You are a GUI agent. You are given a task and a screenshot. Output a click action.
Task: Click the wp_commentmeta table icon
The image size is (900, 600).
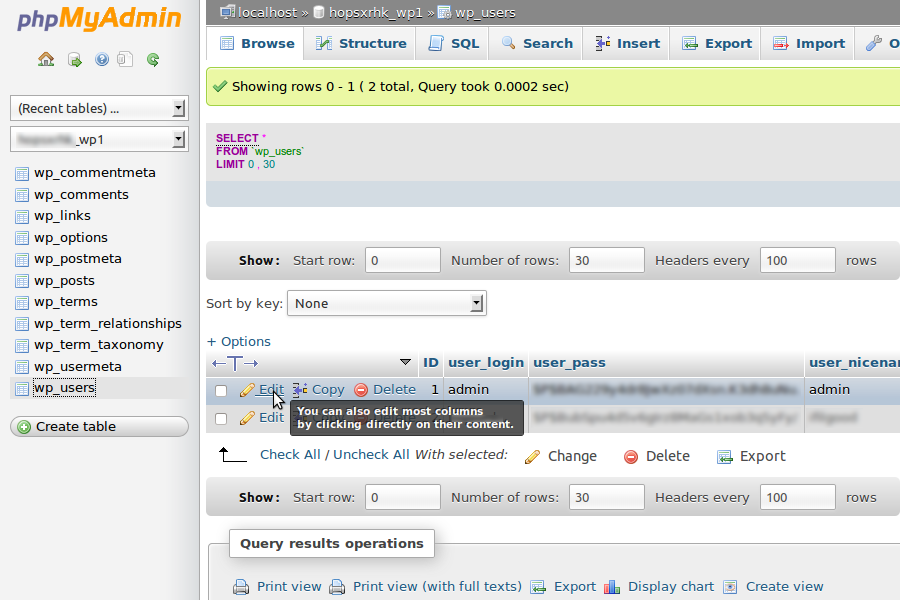click(x=22, y=173)
